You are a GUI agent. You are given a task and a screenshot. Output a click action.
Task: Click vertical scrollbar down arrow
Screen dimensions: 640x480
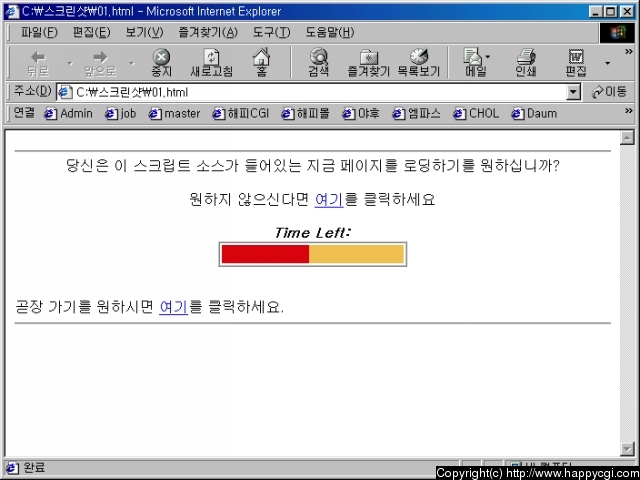[x=627, y=449]
